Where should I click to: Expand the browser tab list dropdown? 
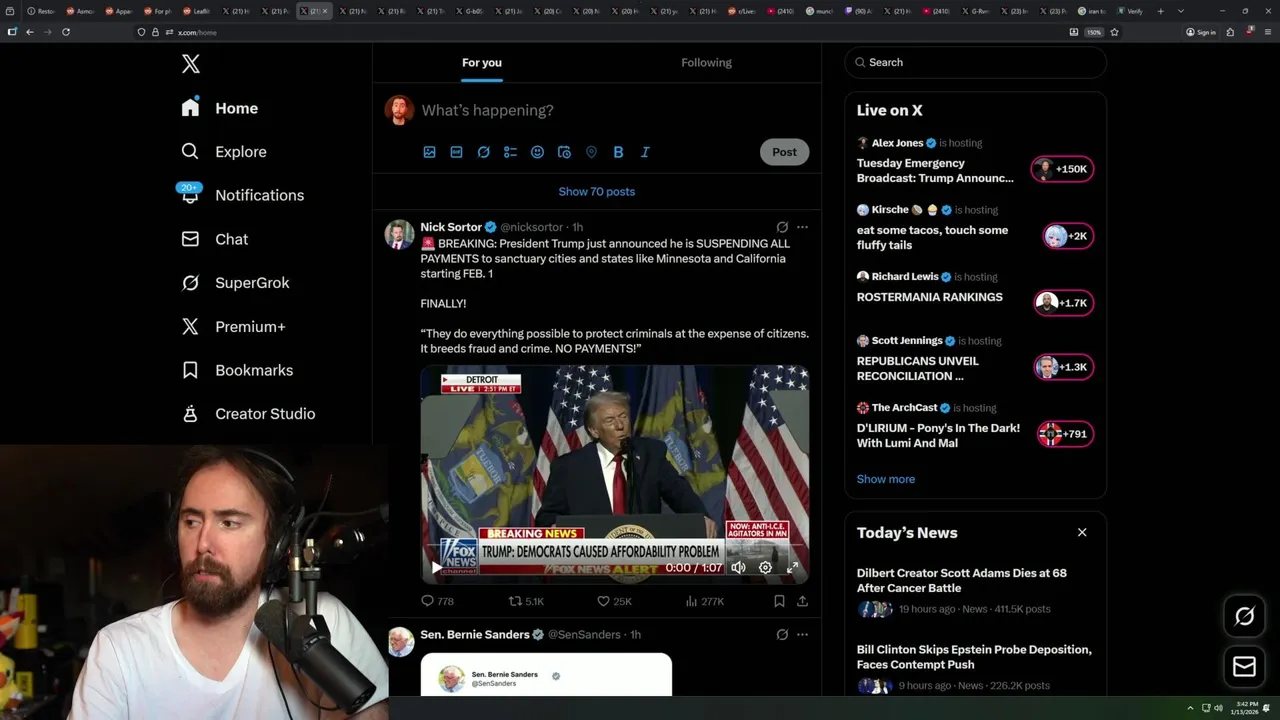click(1181, 11)
